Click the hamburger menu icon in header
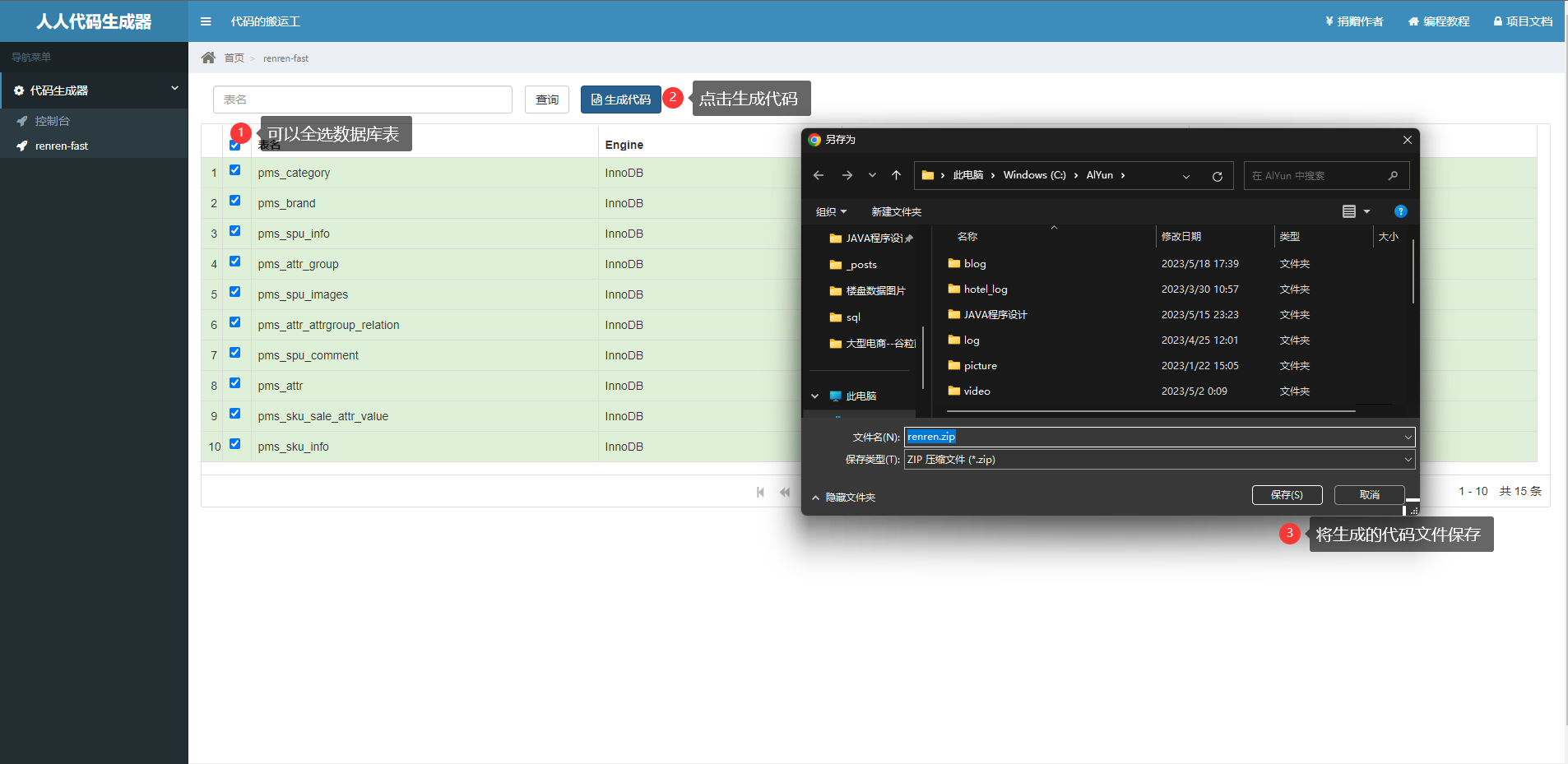This screenshot has width=1568, height=764. click(x=206, y=21)
